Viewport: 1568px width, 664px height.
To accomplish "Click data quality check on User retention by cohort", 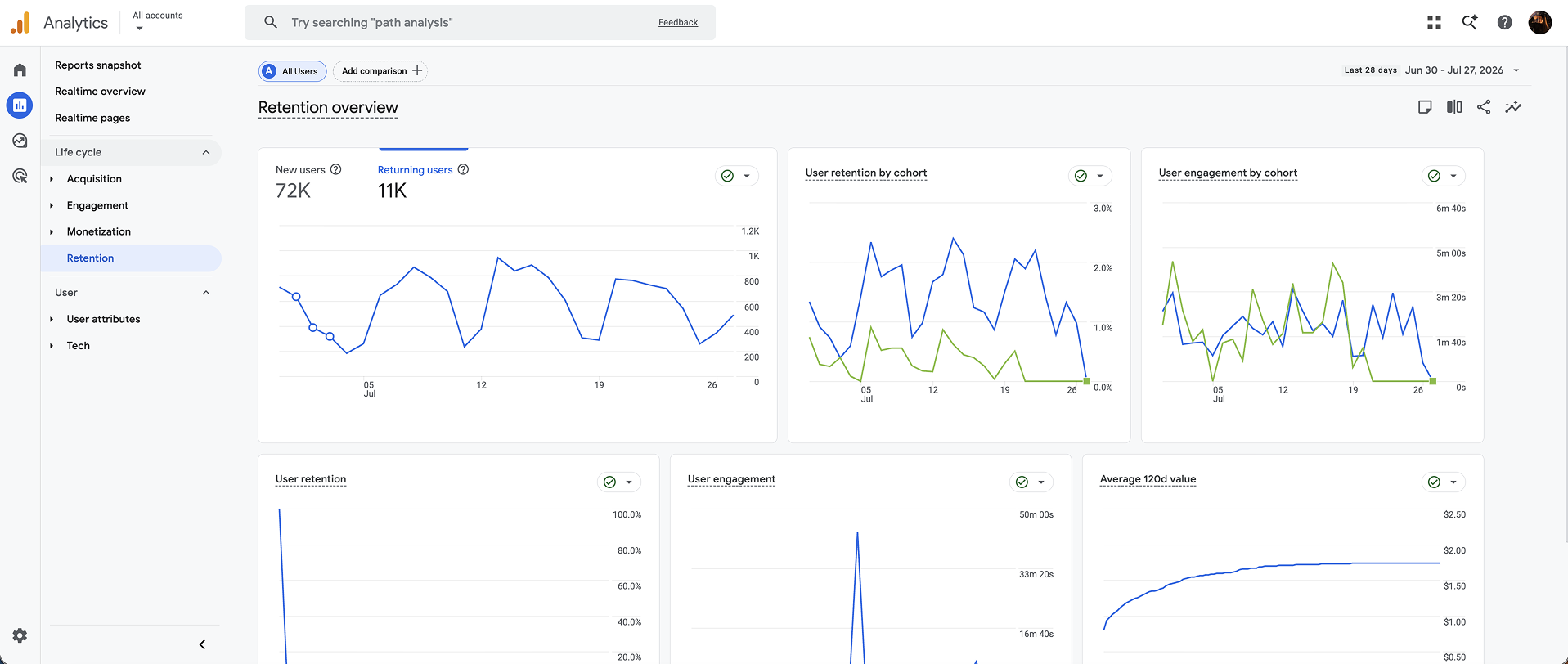I will (1081, 176).
